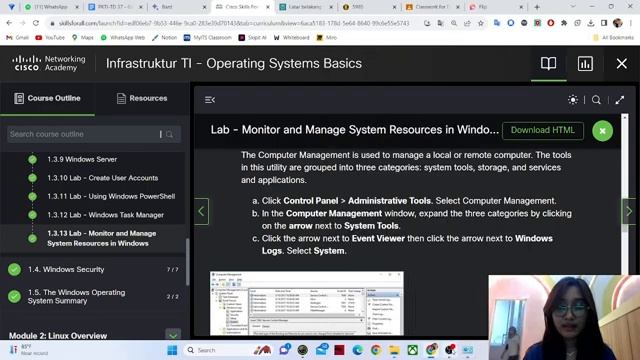Open the course book view icon
Image resolution: width=640 pixels, height=360 pixels.
pyautogui.click(x=548, y=64)
